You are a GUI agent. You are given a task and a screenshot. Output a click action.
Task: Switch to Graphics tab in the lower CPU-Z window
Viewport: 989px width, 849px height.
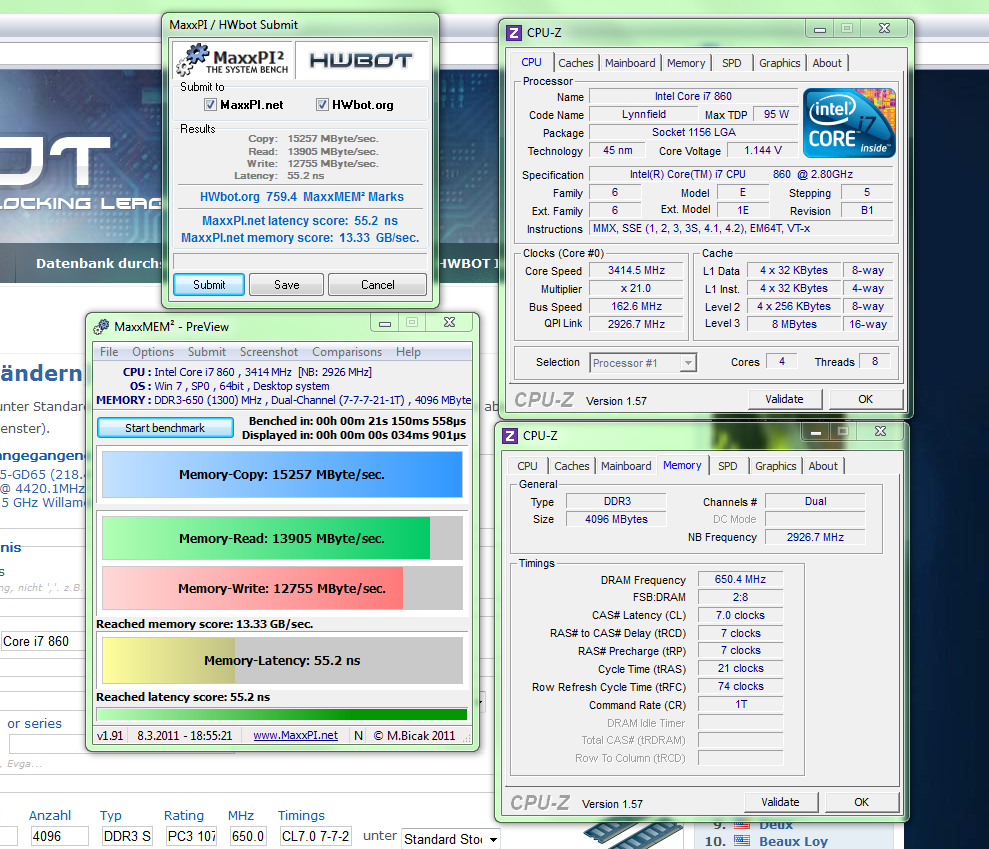(x=776, y=466)
